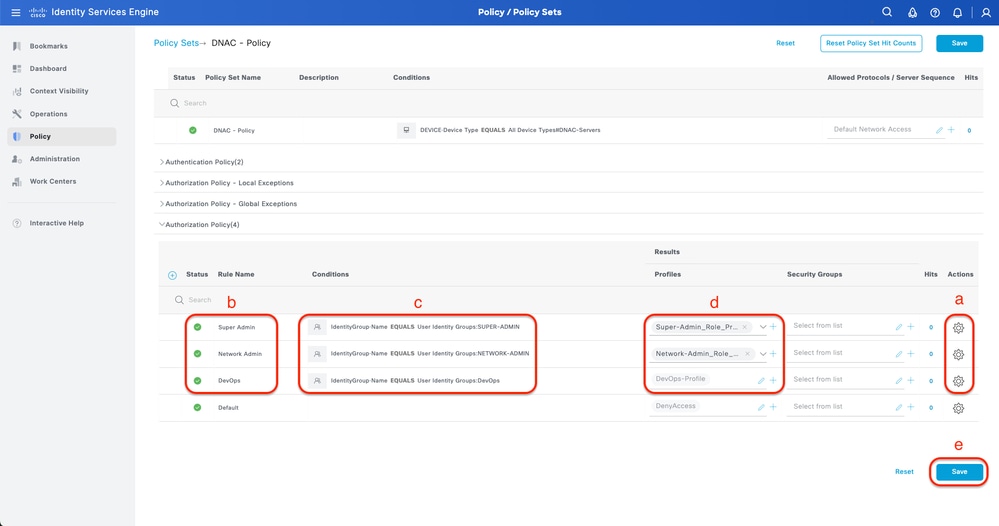Image resolution: width=999 pixels, height=526 pixels.
Task: Click the authorization rules search field
Action: click(x=570, y=300)
